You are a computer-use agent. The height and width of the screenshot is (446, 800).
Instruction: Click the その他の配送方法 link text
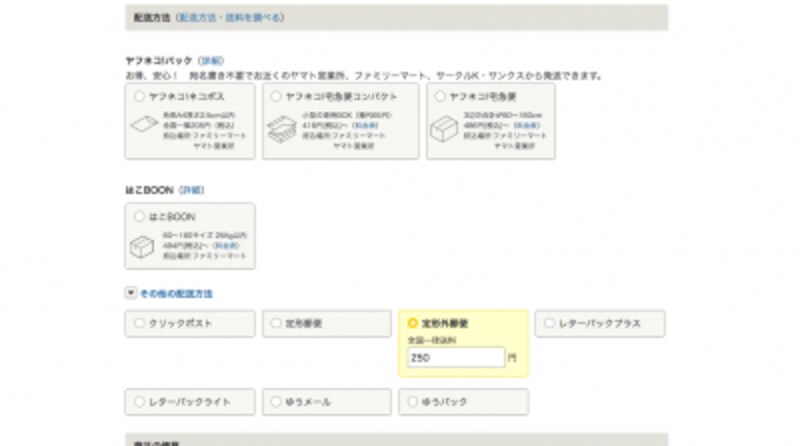pyautogui.click(x=176, y=293)
